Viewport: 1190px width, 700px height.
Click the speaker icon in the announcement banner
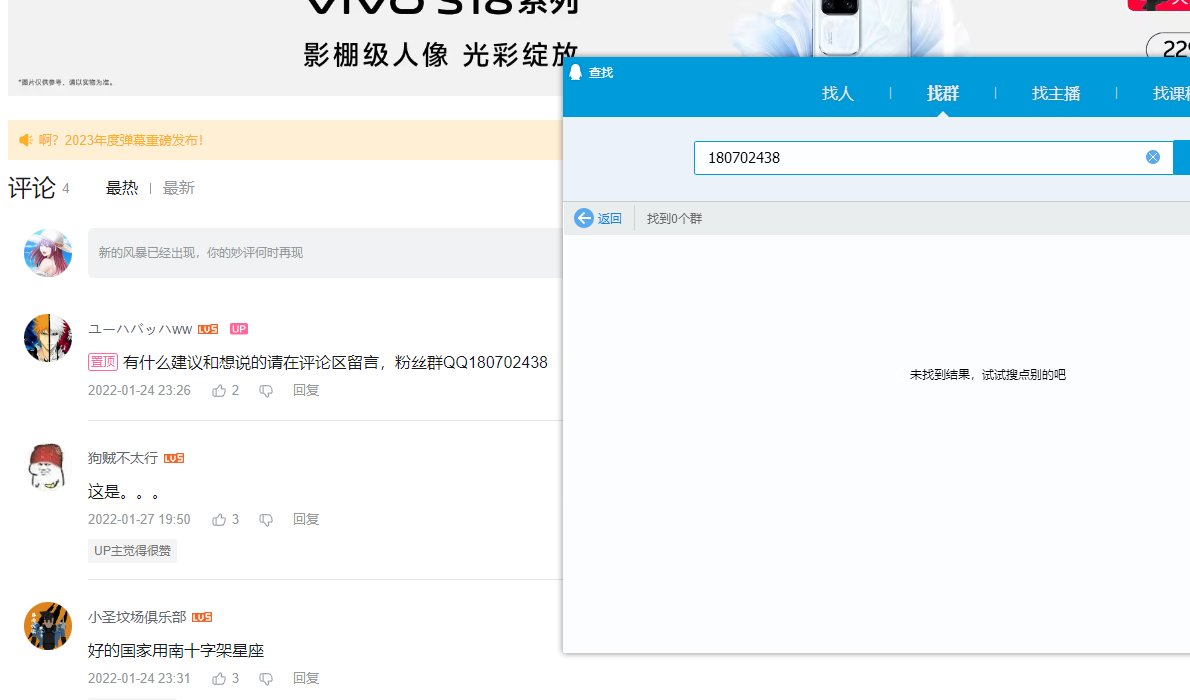(26, 140)
